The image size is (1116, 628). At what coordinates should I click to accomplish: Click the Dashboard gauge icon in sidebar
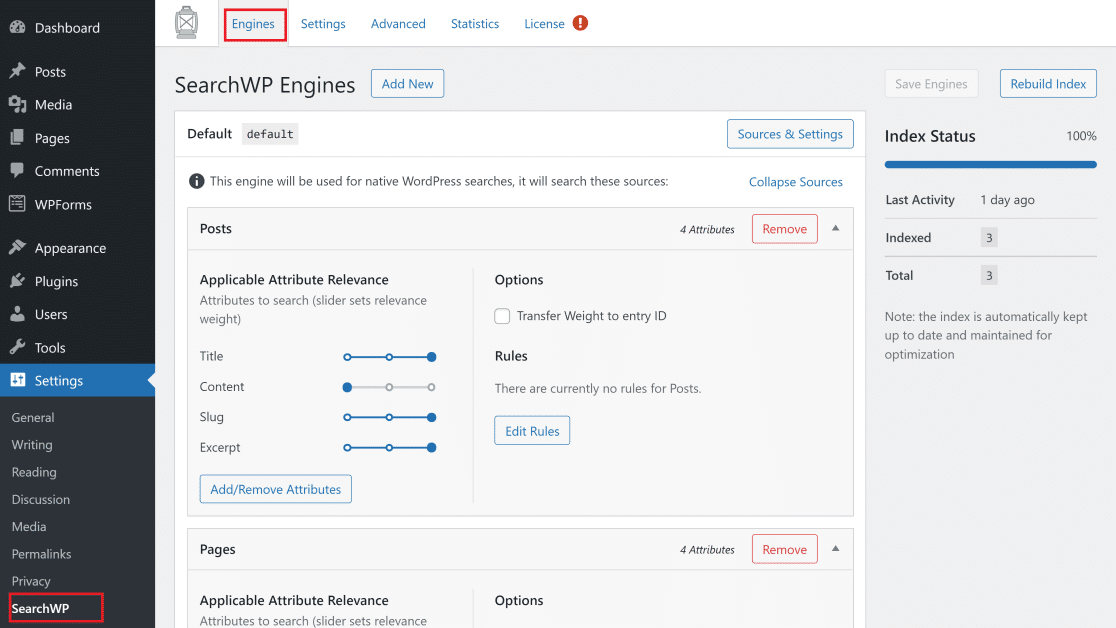coord(18,28)
